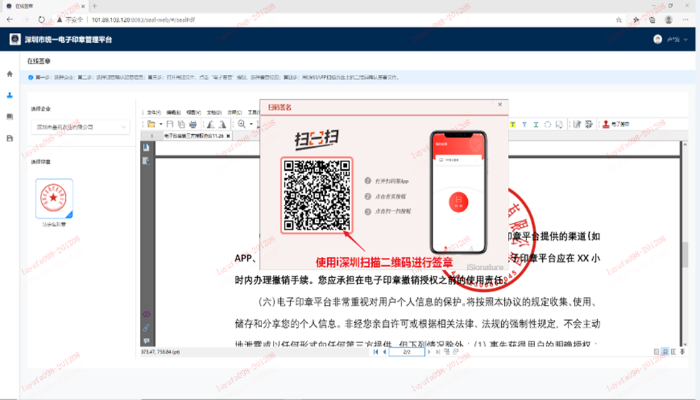
Task: Click the QR code in scan dialog
Action: [x=317, y=195]
